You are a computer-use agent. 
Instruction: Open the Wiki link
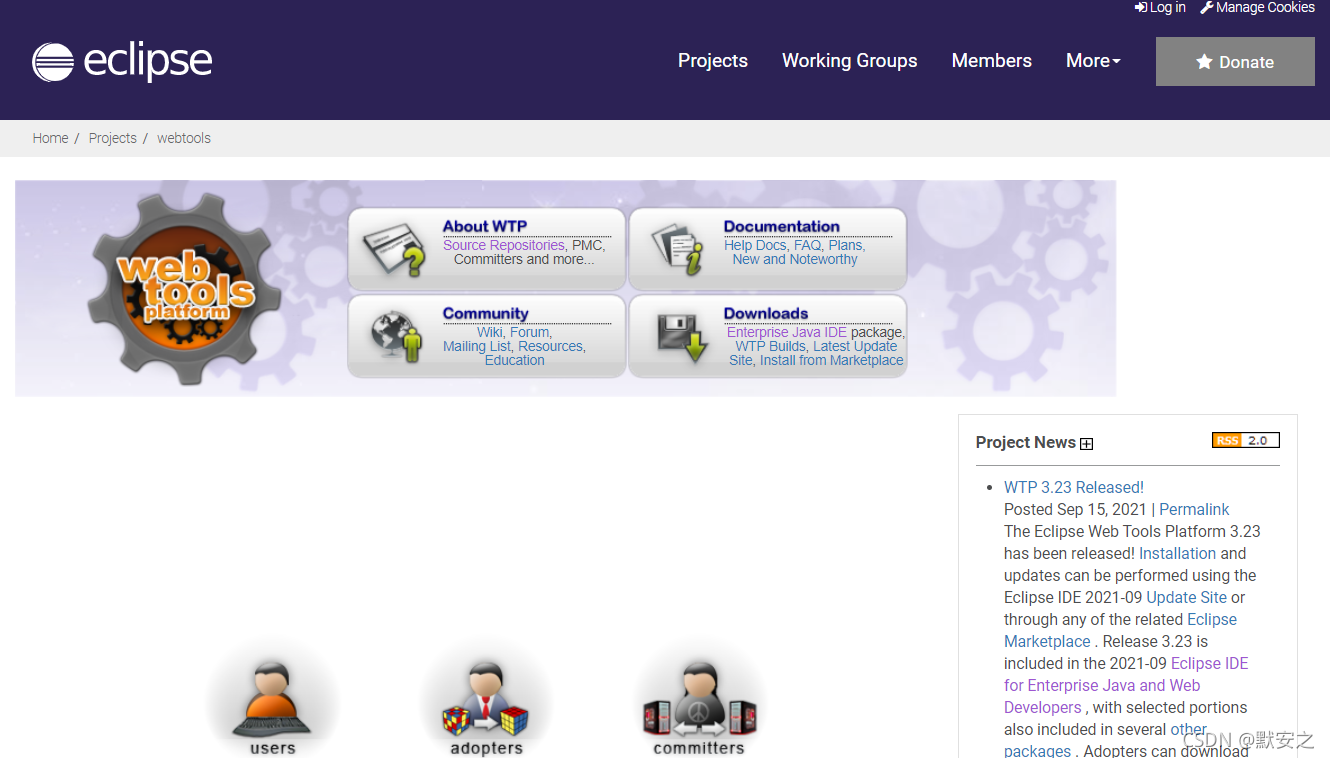[490, 332]
